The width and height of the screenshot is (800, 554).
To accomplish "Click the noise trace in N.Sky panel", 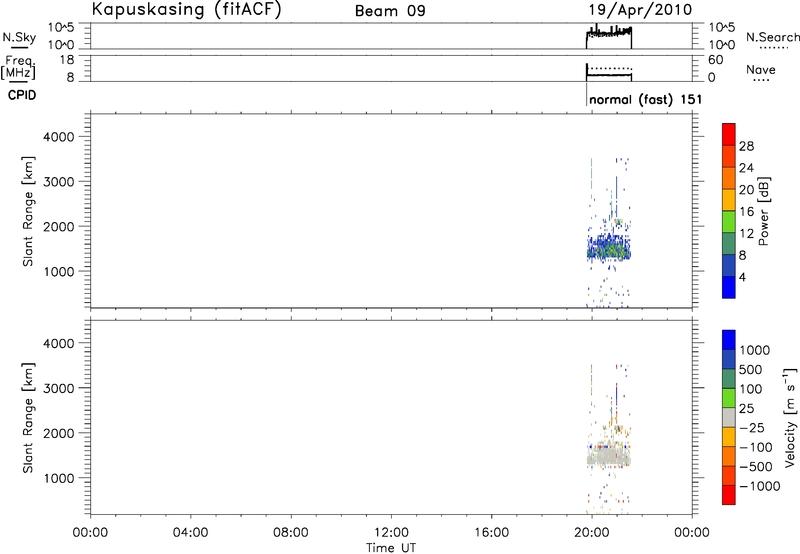I will (609, 33).
